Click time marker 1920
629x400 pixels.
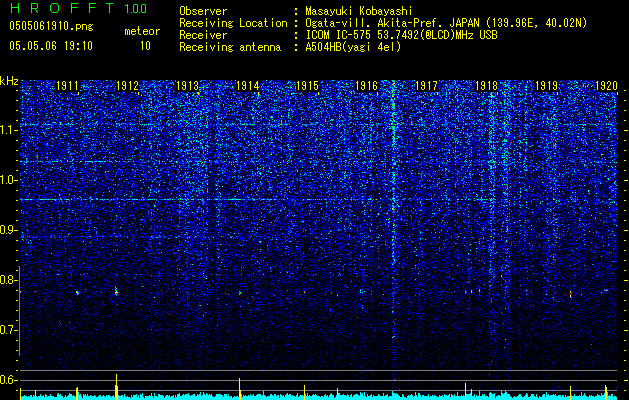(x=606, y=86)
